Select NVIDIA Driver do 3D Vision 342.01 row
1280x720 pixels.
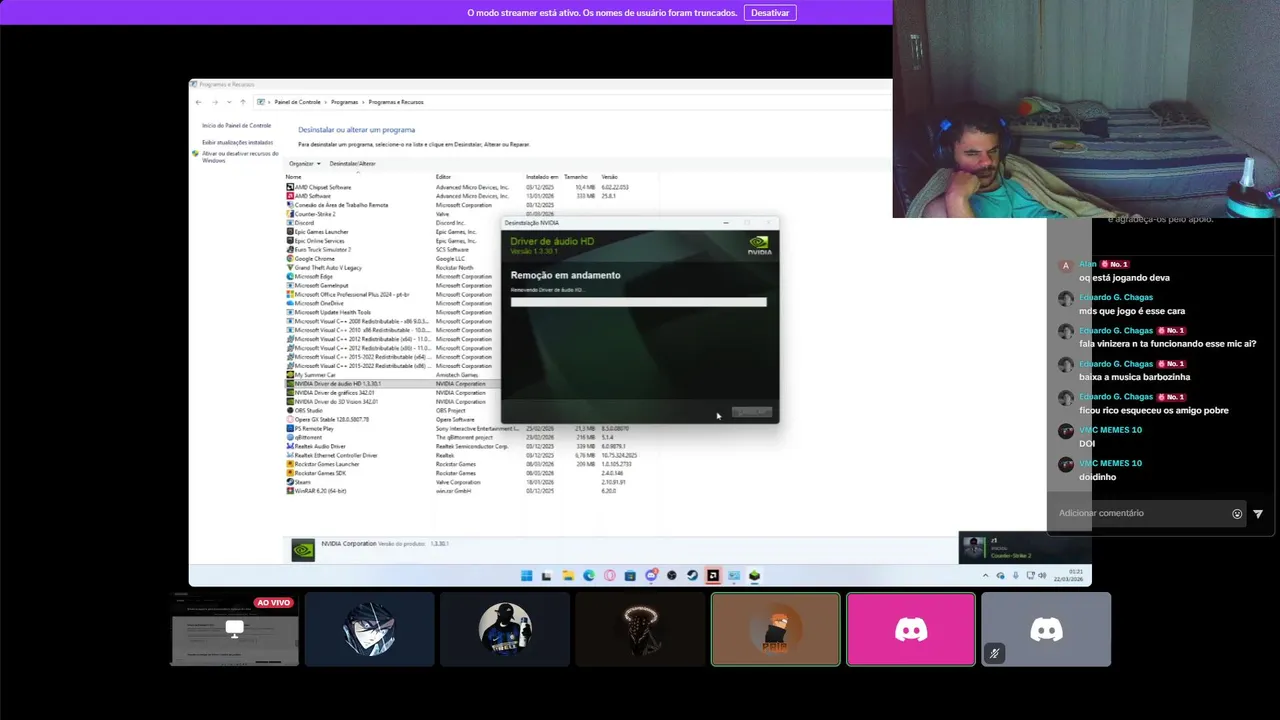click(x=392, y=402)
